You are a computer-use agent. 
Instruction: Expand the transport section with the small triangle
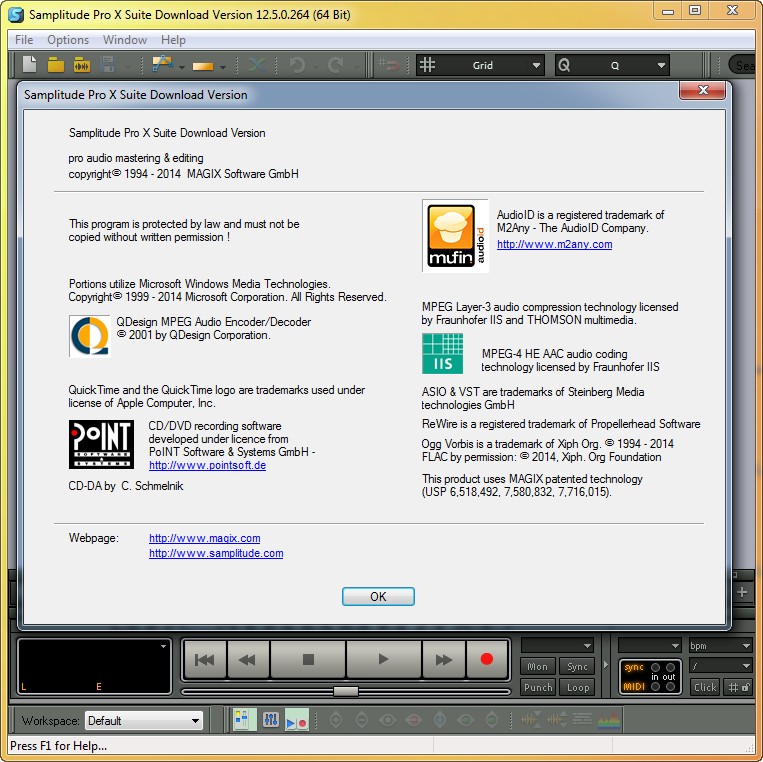click(606, 665)
